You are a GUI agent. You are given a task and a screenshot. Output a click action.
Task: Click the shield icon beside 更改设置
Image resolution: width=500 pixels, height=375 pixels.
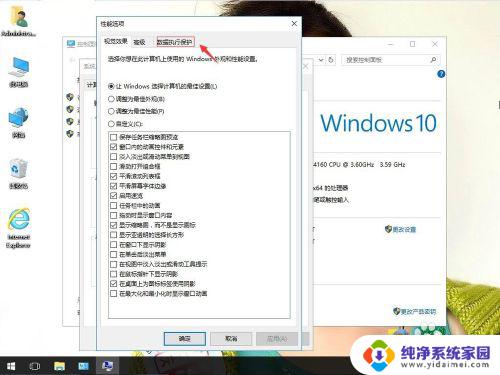click(388, 229)
